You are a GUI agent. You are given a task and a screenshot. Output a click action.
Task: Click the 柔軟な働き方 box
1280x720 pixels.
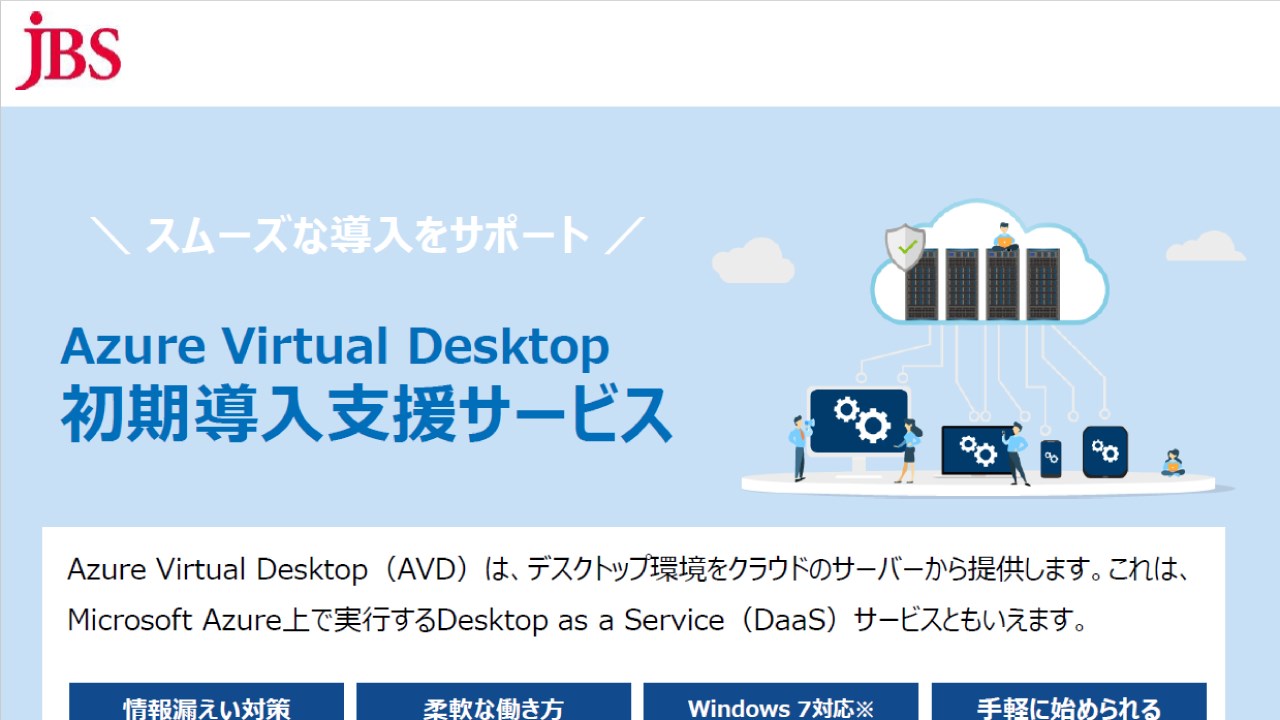pos(494,702)
